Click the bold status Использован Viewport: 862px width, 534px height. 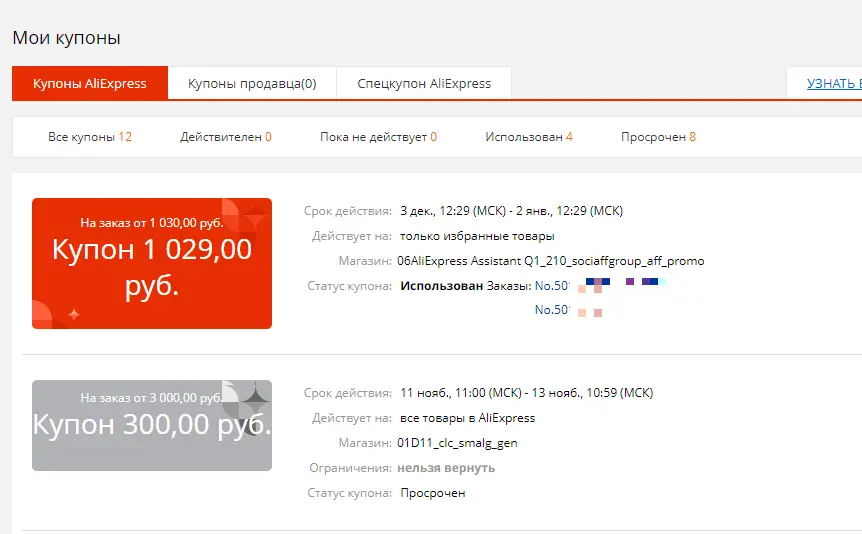click(x=441, y=286)
